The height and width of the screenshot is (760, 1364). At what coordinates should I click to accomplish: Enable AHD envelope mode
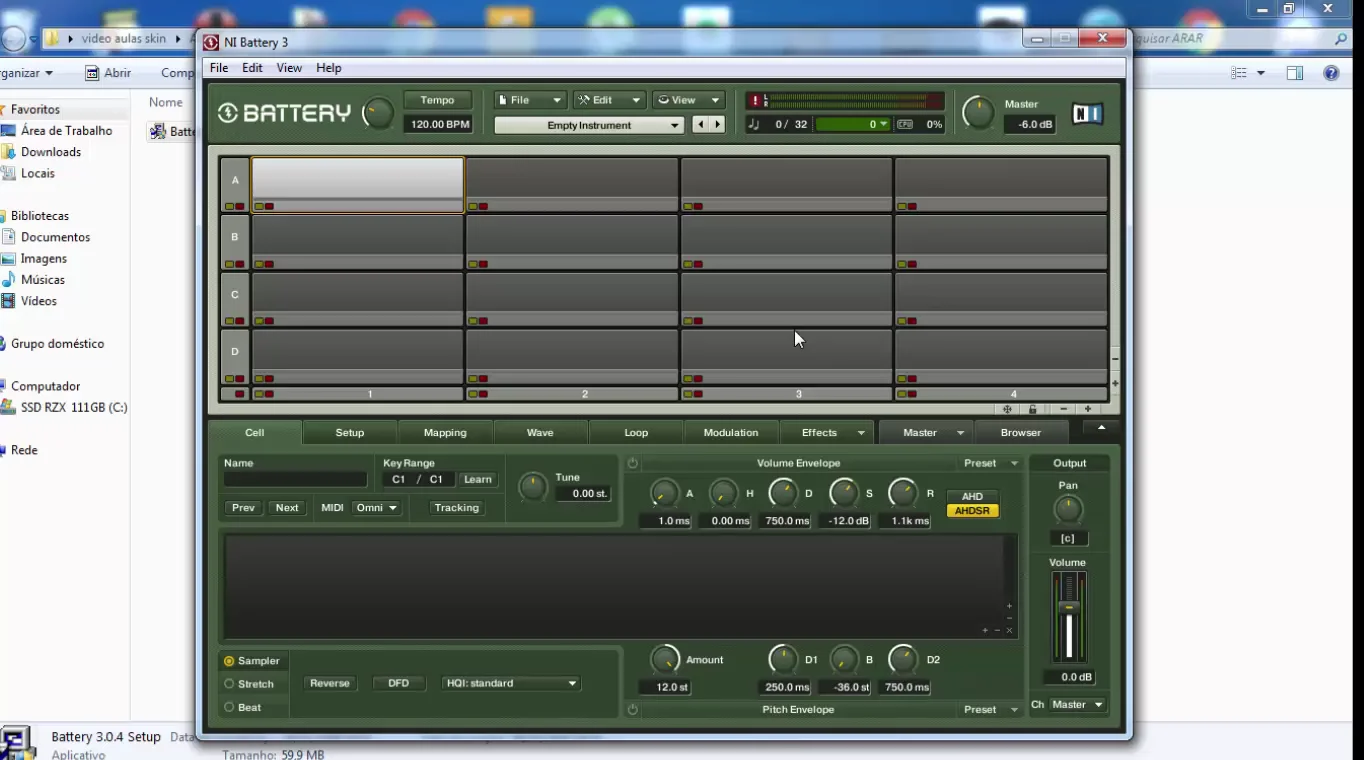972,496
